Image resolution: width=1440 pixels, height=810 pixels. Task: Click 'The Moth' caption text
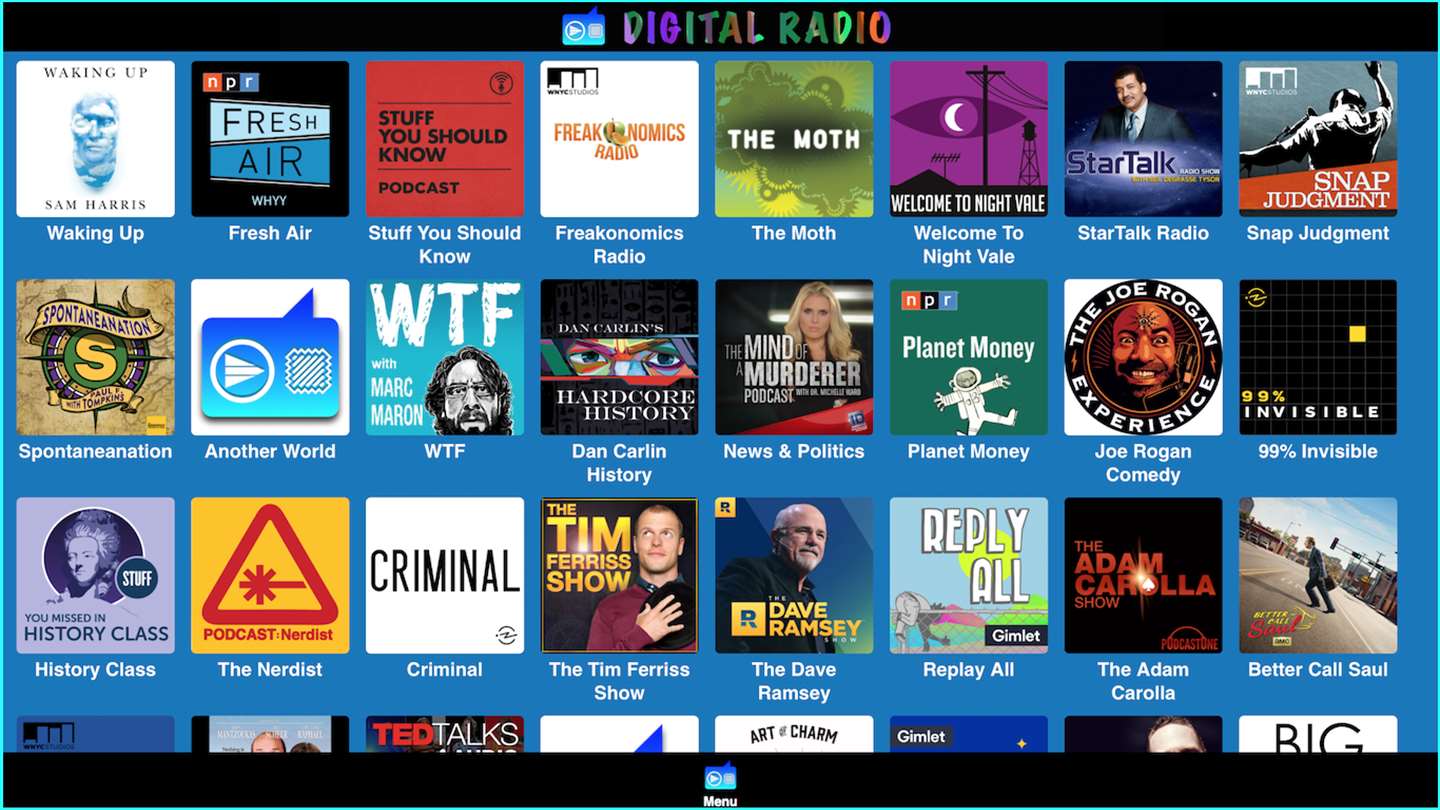(794, 233)
